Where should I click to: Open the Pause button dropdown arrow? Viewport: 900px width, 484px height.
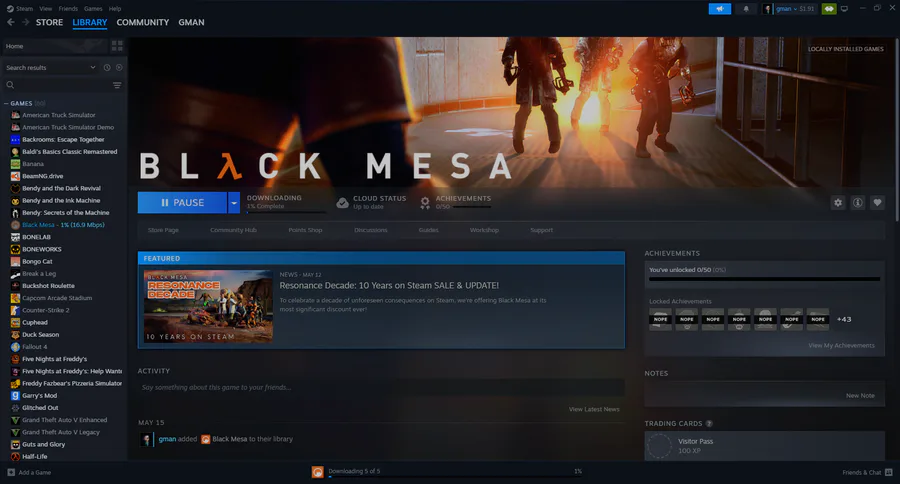[x=234, y=203]
